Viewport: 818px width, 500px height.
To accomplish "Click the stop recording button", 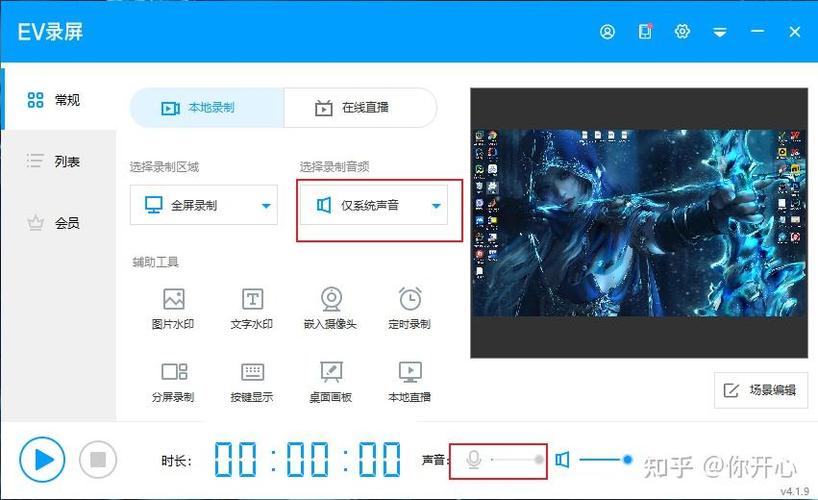I will click(98, 460).
